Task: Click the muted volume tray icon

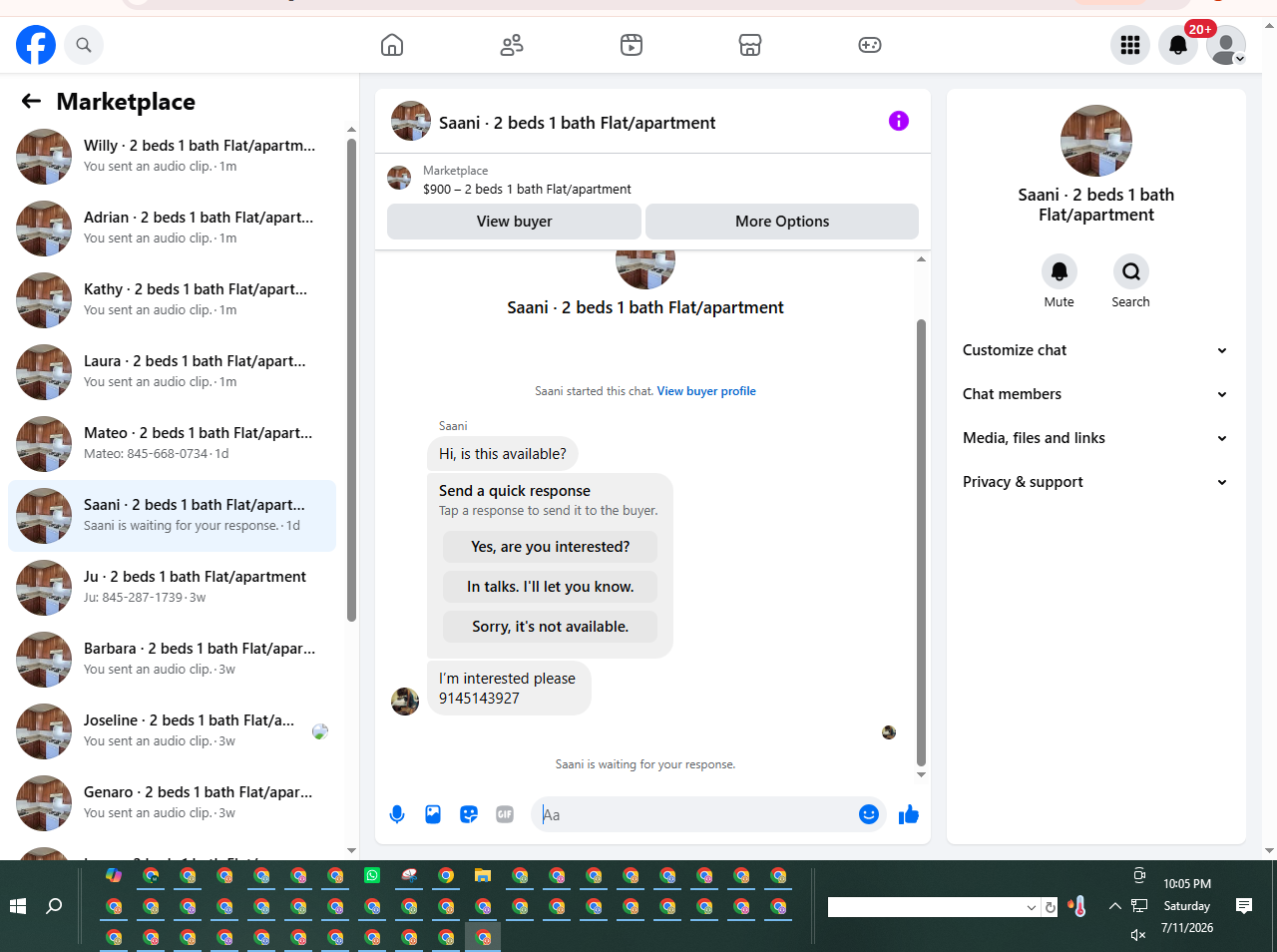Action: pos(1138,935)
